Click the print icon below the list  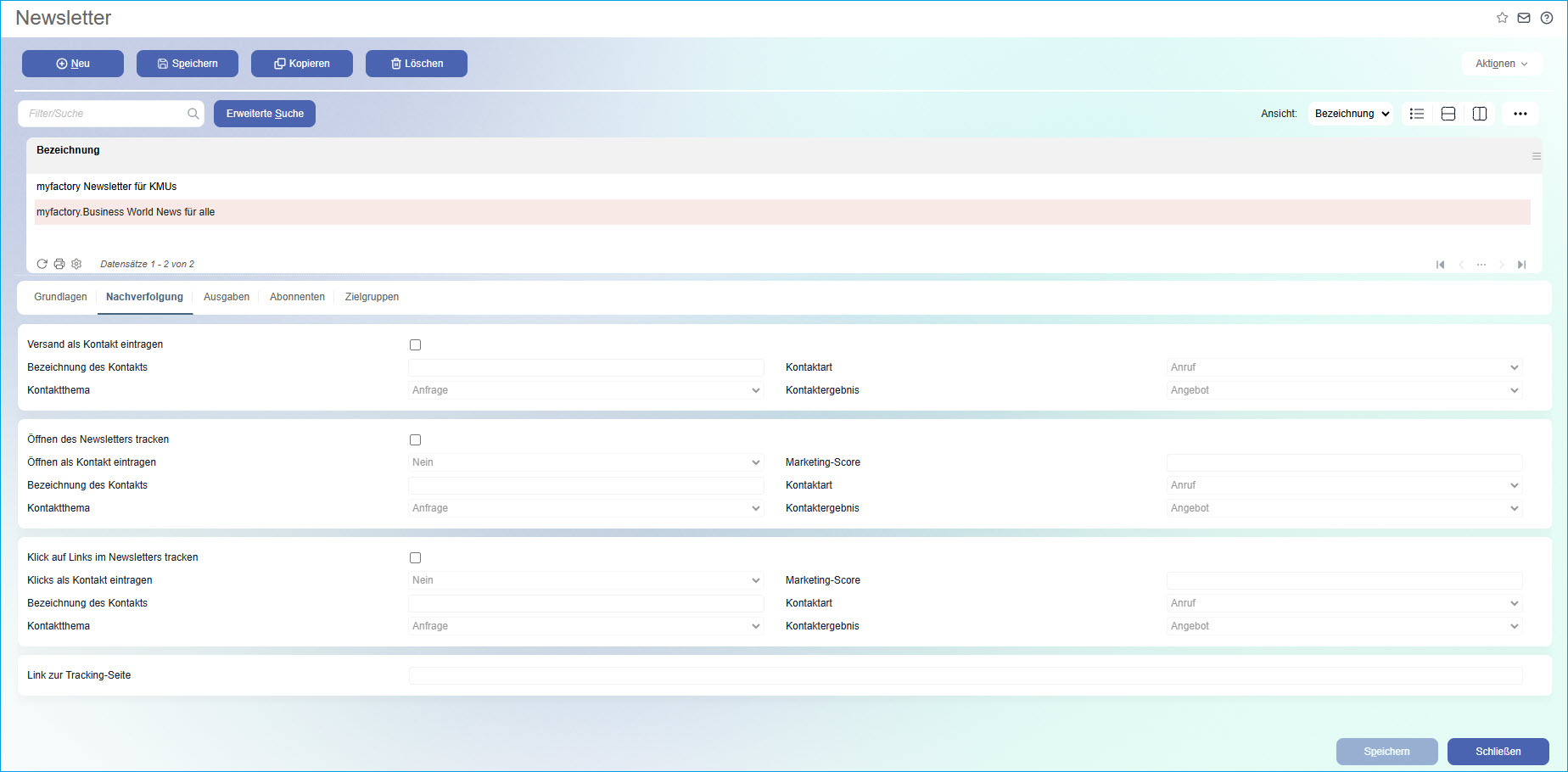tap(59, 264)
